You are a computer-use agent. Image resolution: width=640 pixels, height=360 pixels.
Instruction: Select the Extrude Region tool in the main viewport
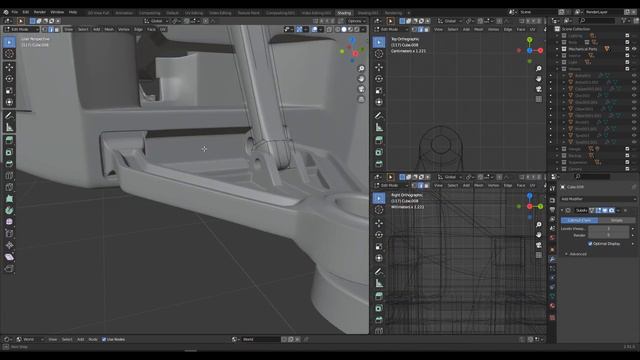pos(9,140)
